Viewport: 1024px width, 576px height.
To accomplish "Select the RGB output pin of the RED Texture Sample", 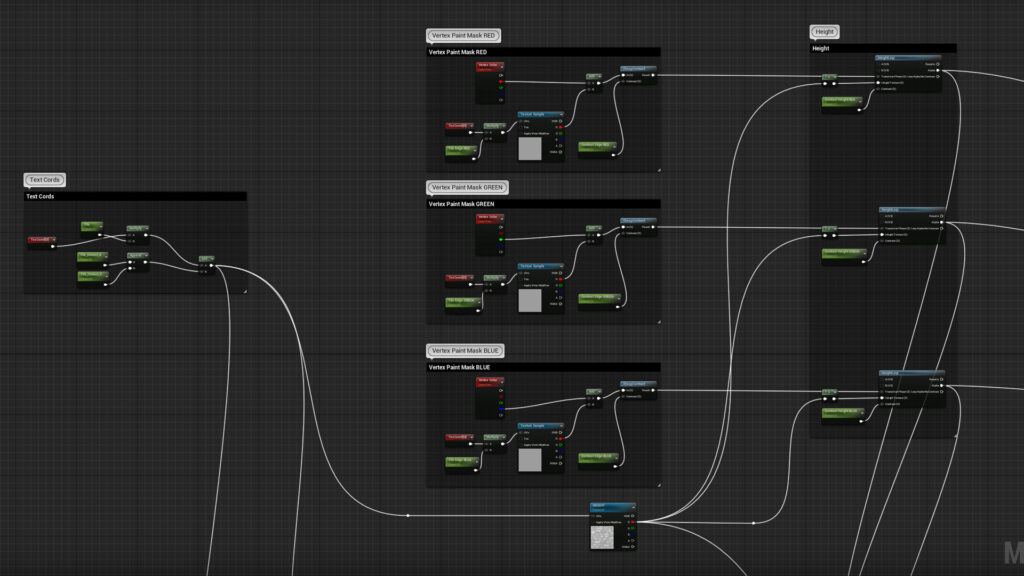I will [559, 122].
